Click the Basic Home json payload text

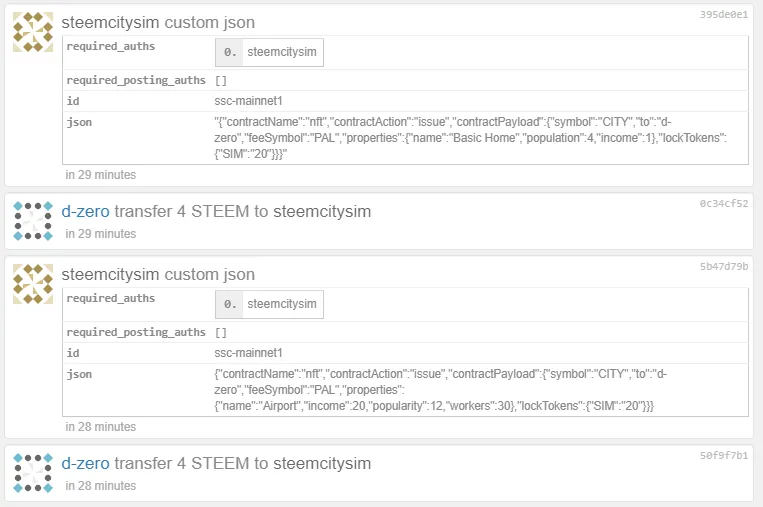(470, 138)
